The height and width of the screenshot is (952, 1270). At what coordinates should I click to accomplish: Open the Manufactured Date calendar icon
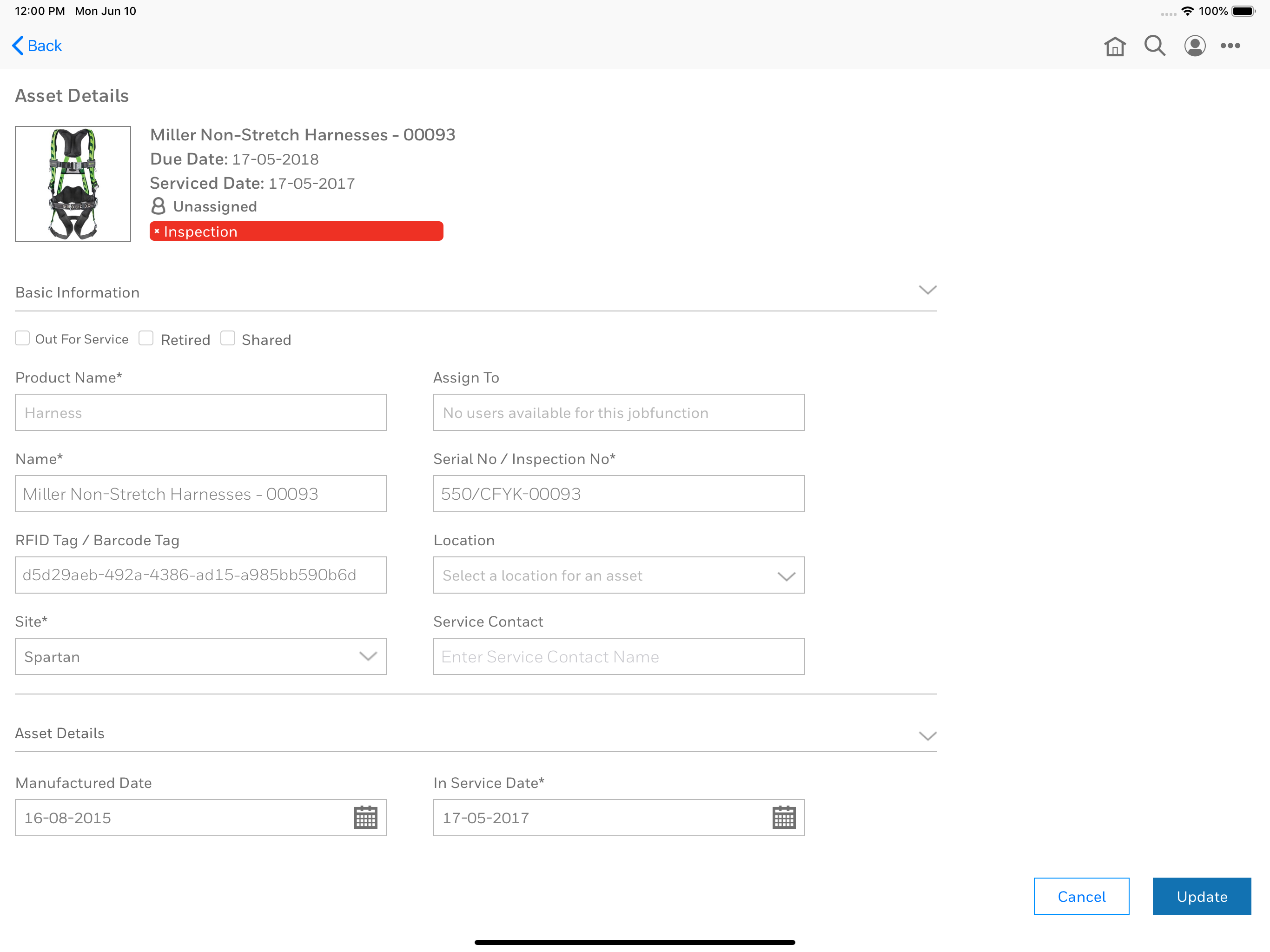coord(365,818)
